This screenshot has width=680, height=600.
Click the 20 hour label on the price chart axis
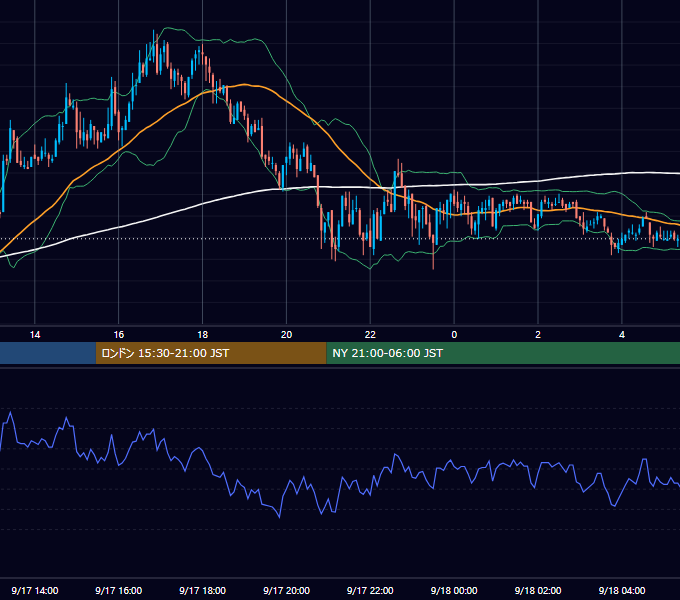pos(286,335)
